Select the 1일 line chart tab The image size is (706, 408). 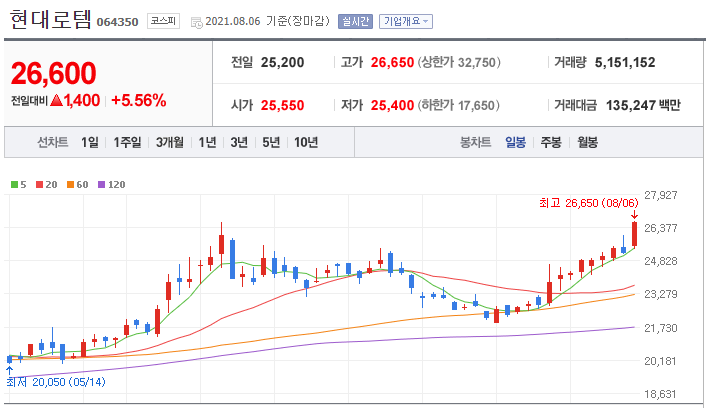90,142
